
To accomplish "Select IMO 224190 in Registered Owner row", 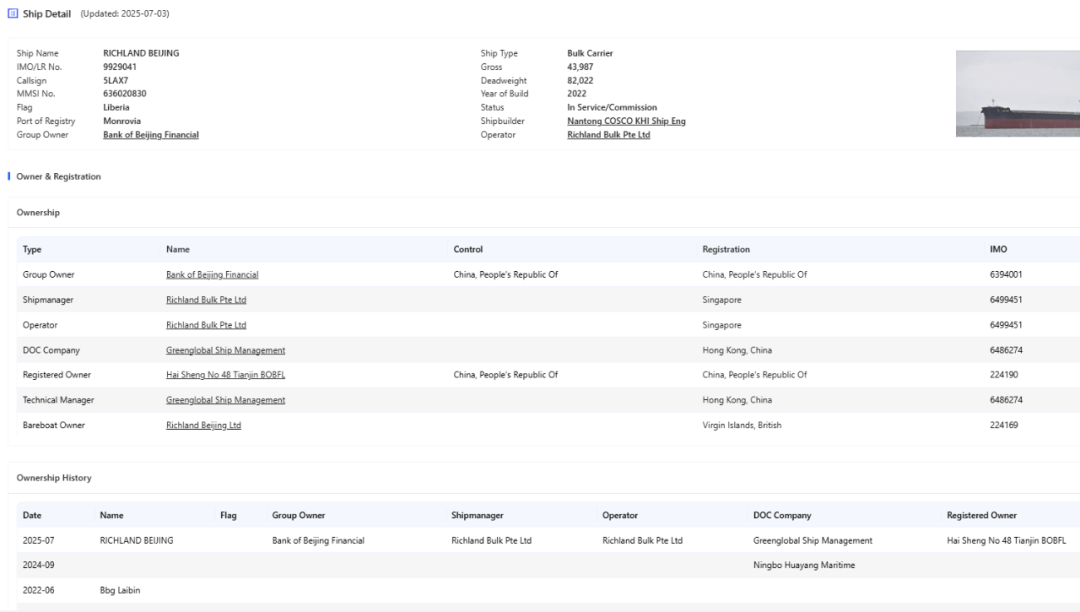I will click(x=1004, y=375).
